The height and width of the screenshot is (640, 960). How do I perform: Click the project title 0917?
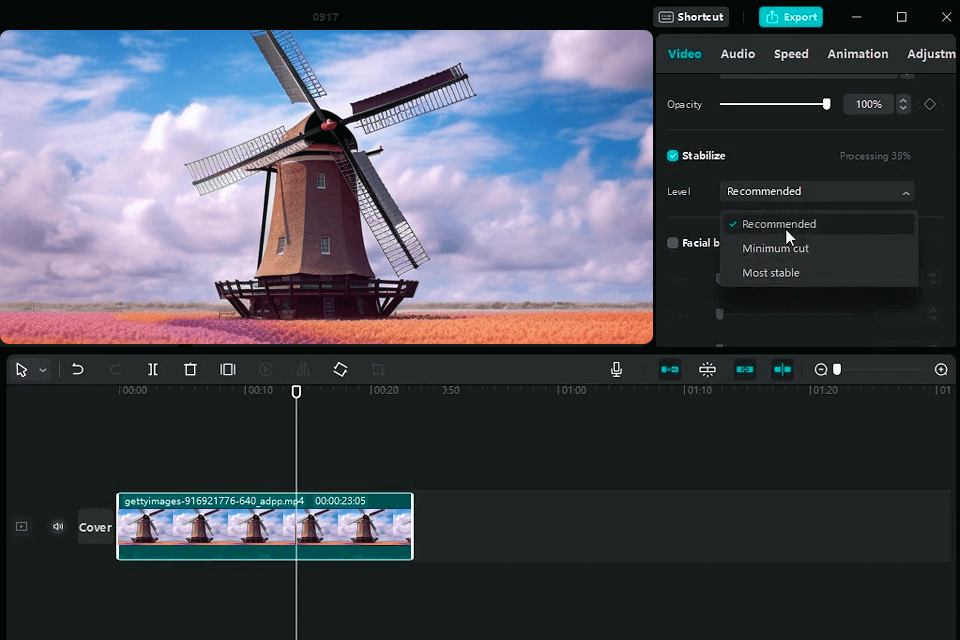325,17
